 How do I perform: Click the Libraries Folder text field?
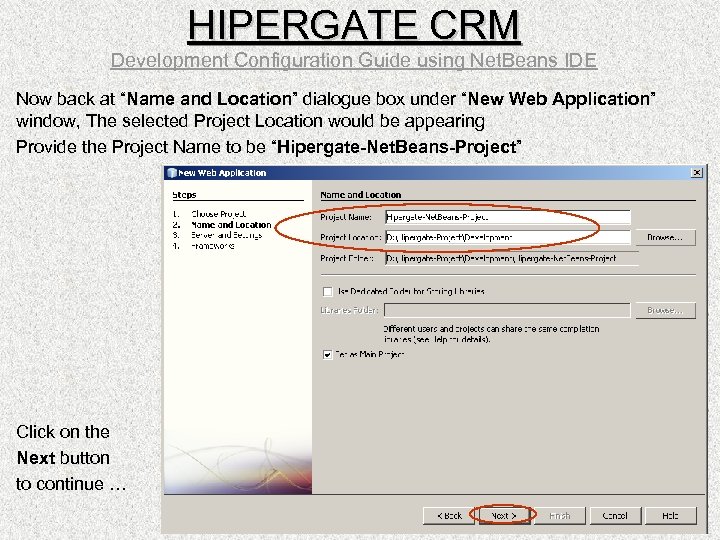tap(507, 310)
